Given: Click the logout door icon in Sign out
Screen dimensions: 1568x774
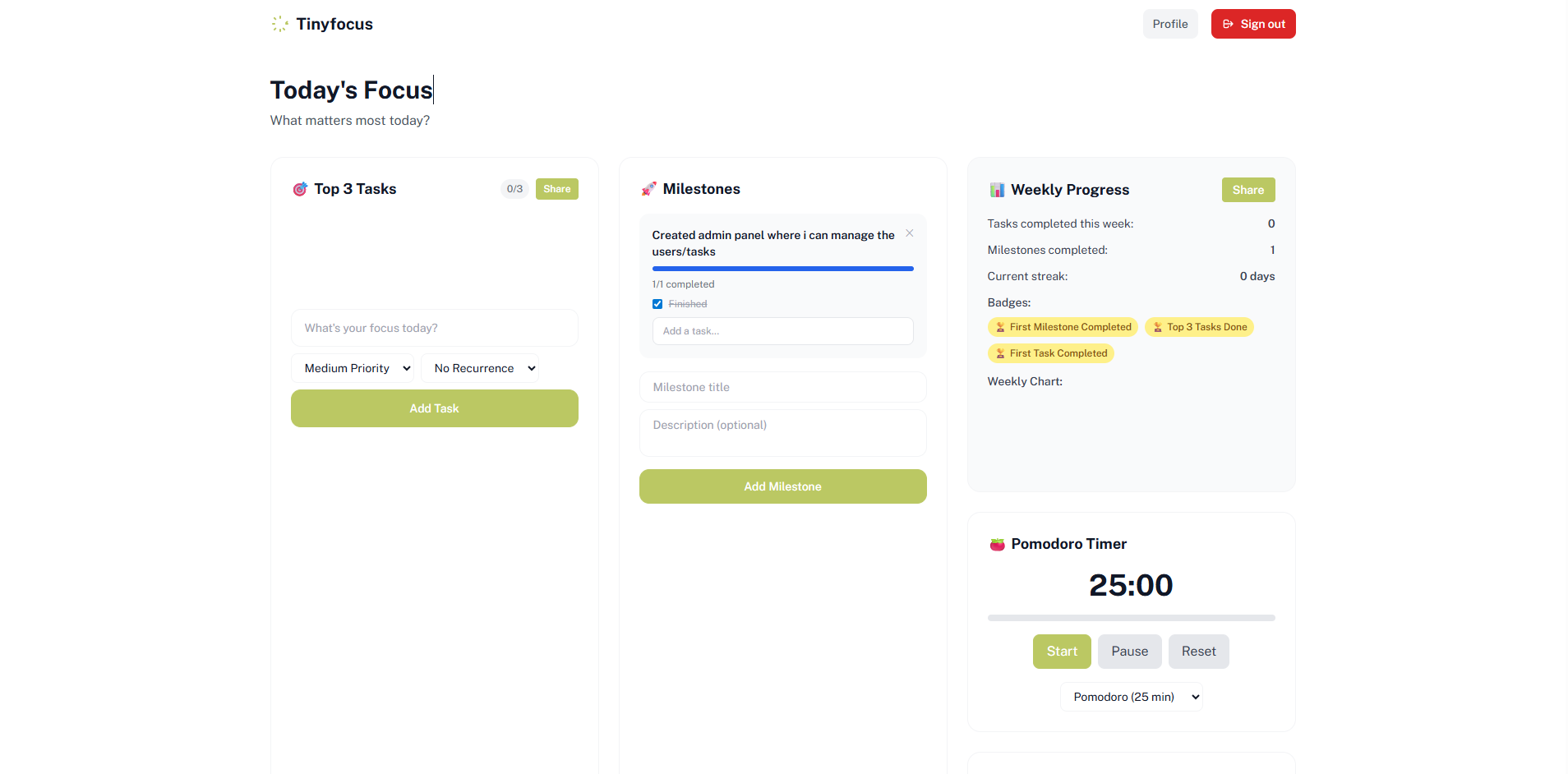Looking at the screenshot, I should point(1228,24).
